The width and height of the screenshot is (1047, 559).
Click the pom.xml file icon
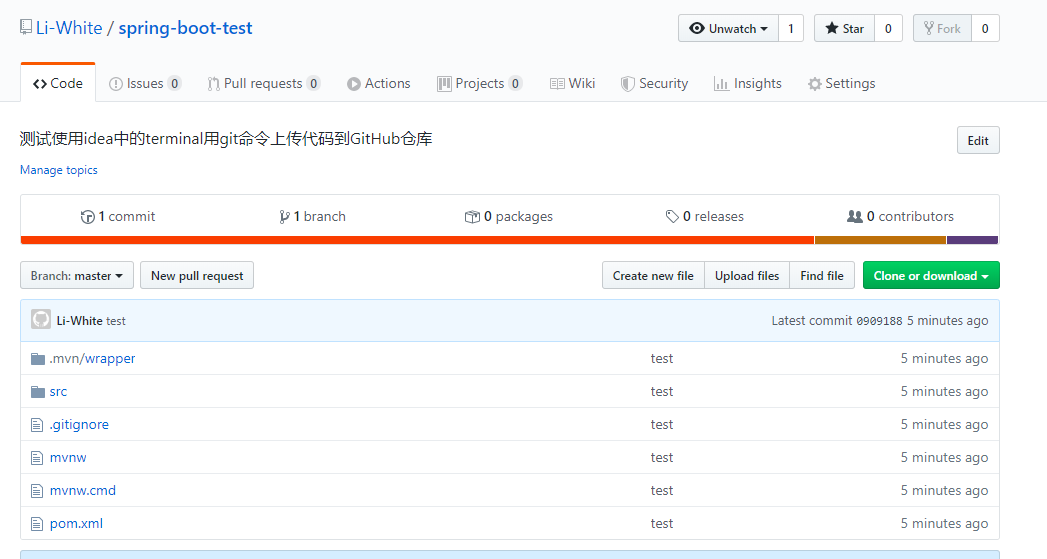38,524
